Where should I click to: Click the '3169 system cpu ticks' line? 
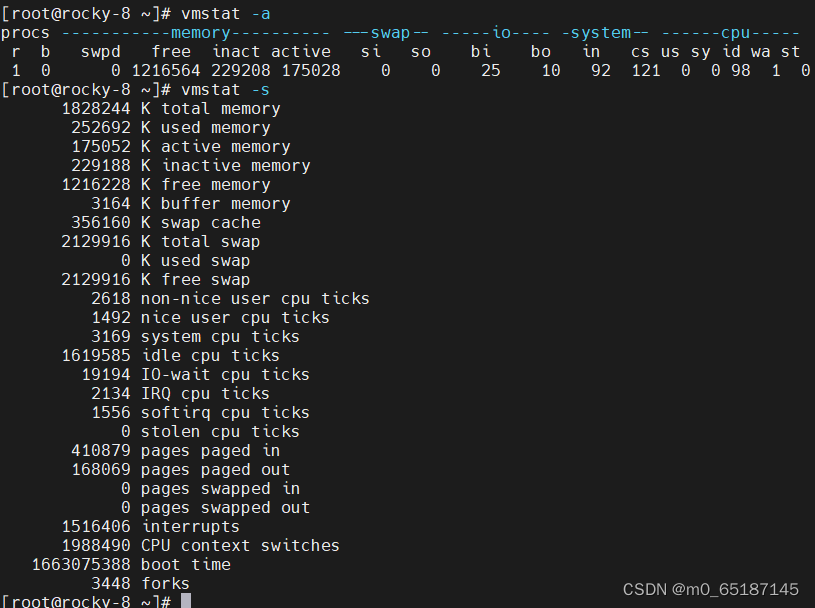pos(195,336)
